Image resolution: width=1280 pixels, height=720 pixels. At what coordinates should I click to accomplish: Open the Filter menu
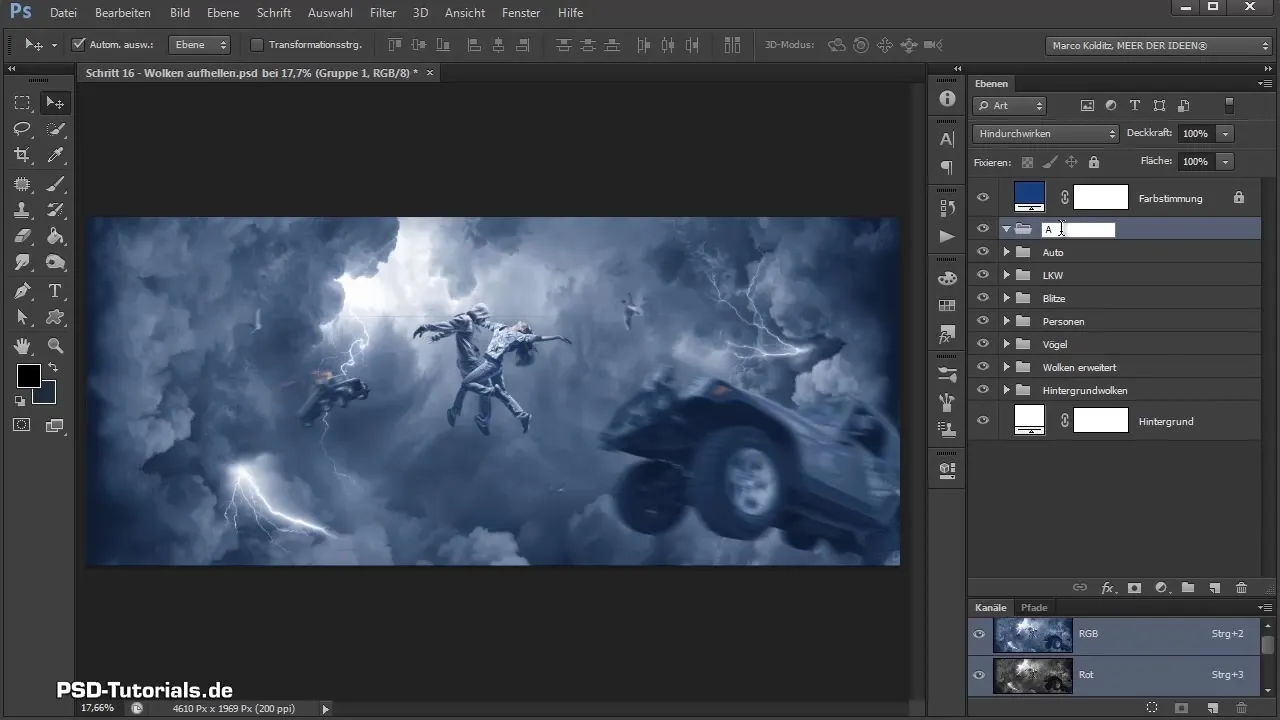383,13
